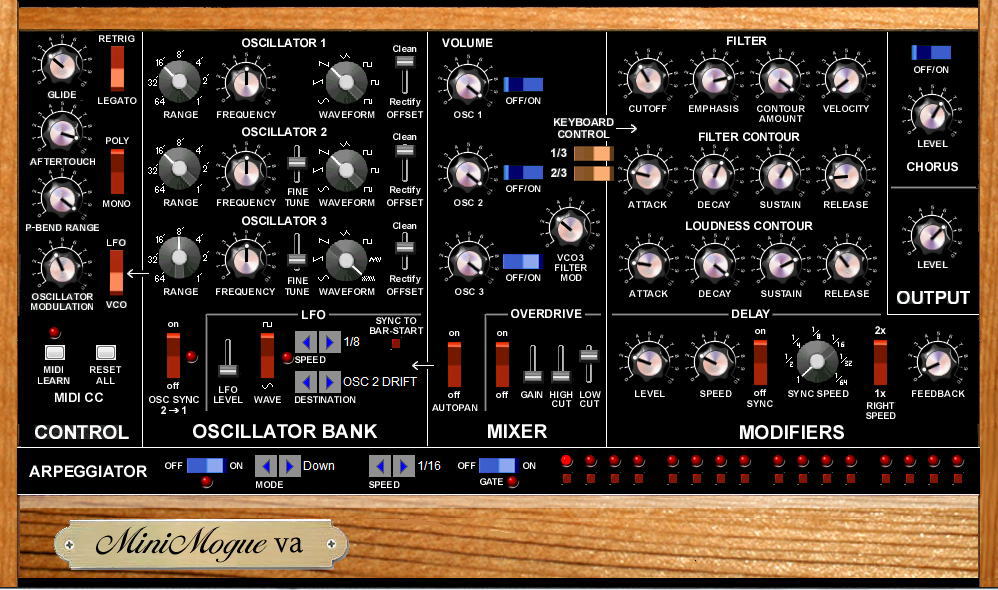The image size is (998, 590).
Task: Click Oscillator 2 Range knob
Action: [x=179, y=169]
